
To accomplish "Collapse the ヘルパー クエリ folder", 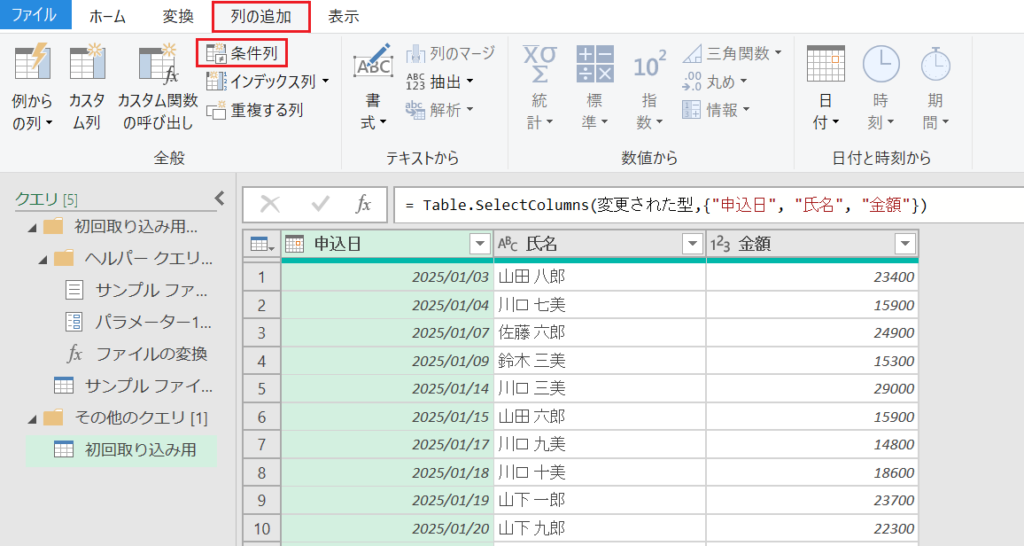I will pos(43,260).
